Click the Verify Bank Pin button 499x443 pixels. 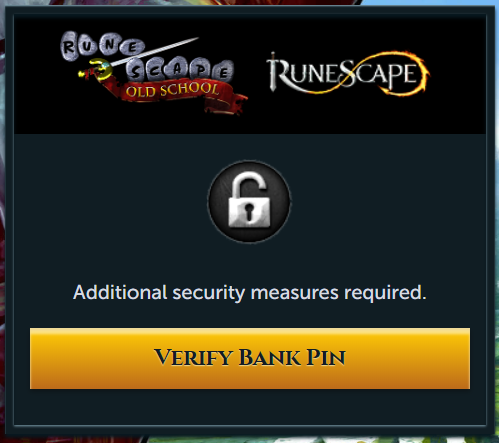(x=250, y=358)
